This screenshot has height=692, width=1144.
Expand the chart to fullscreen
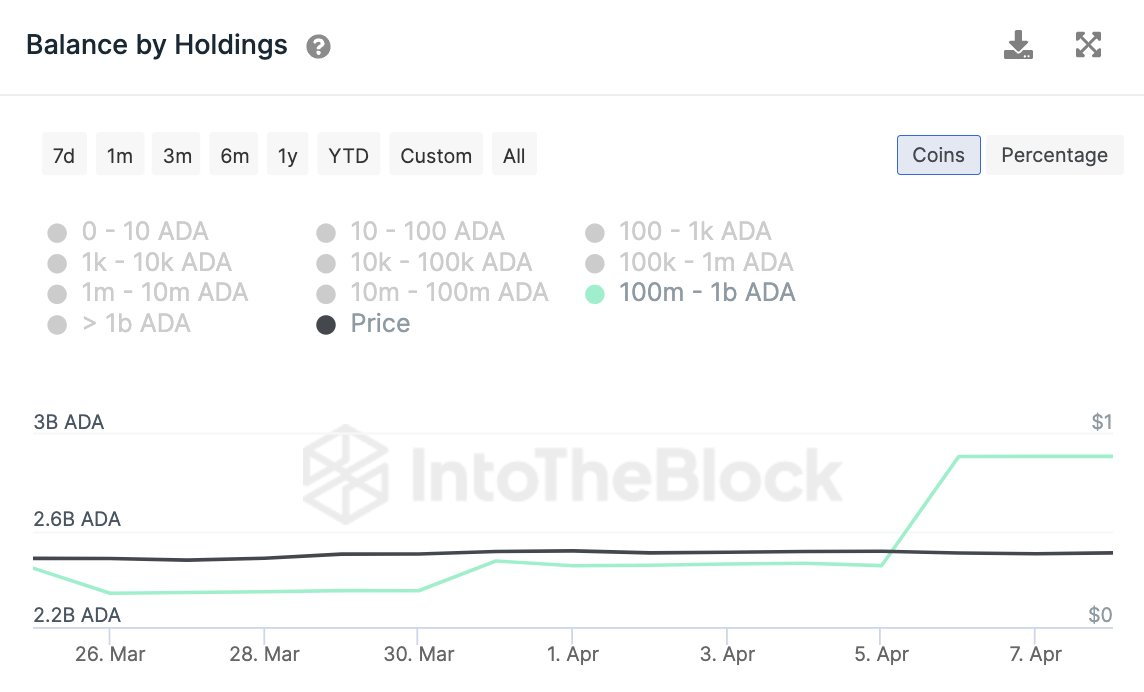[x=1088, y=44]
